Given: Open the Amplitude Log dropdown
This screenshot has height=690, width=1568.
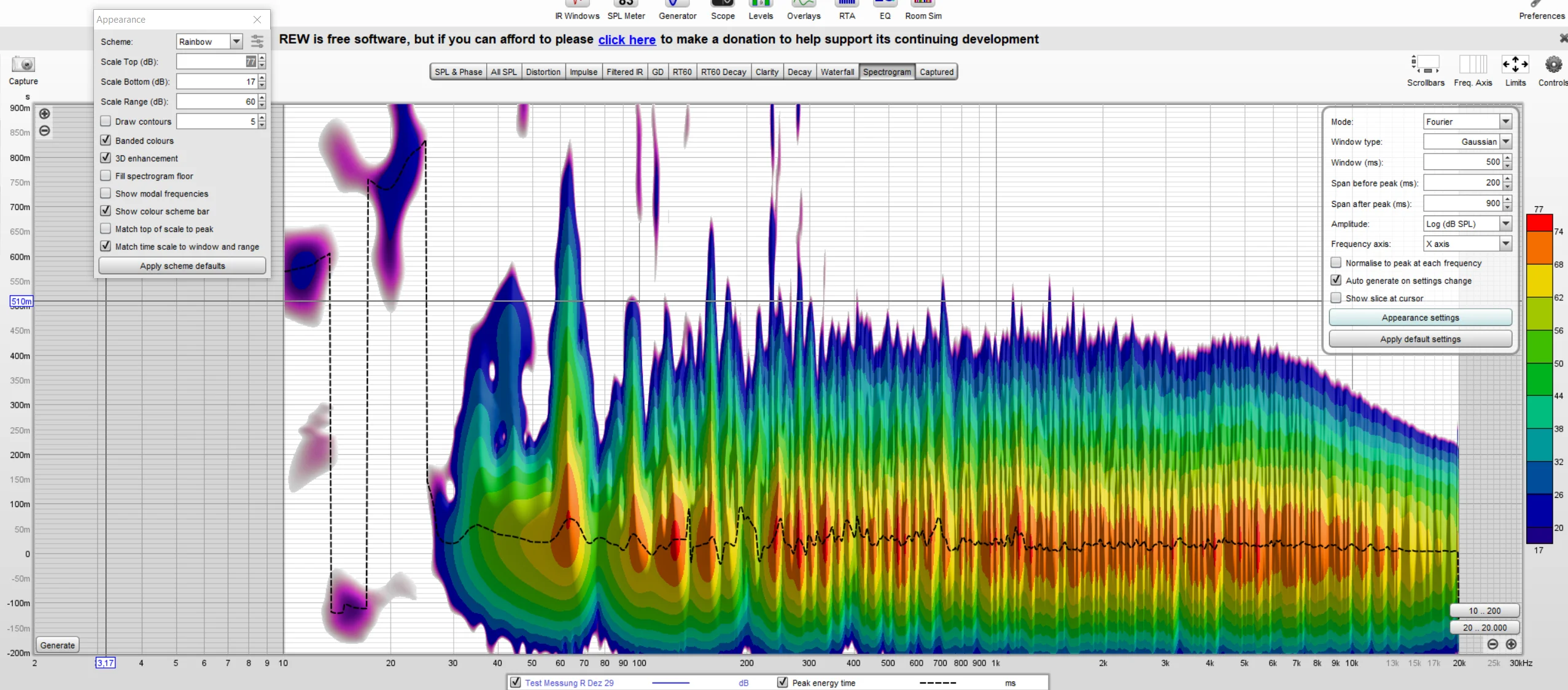Looking at the screenshot, I should 1505,223.
